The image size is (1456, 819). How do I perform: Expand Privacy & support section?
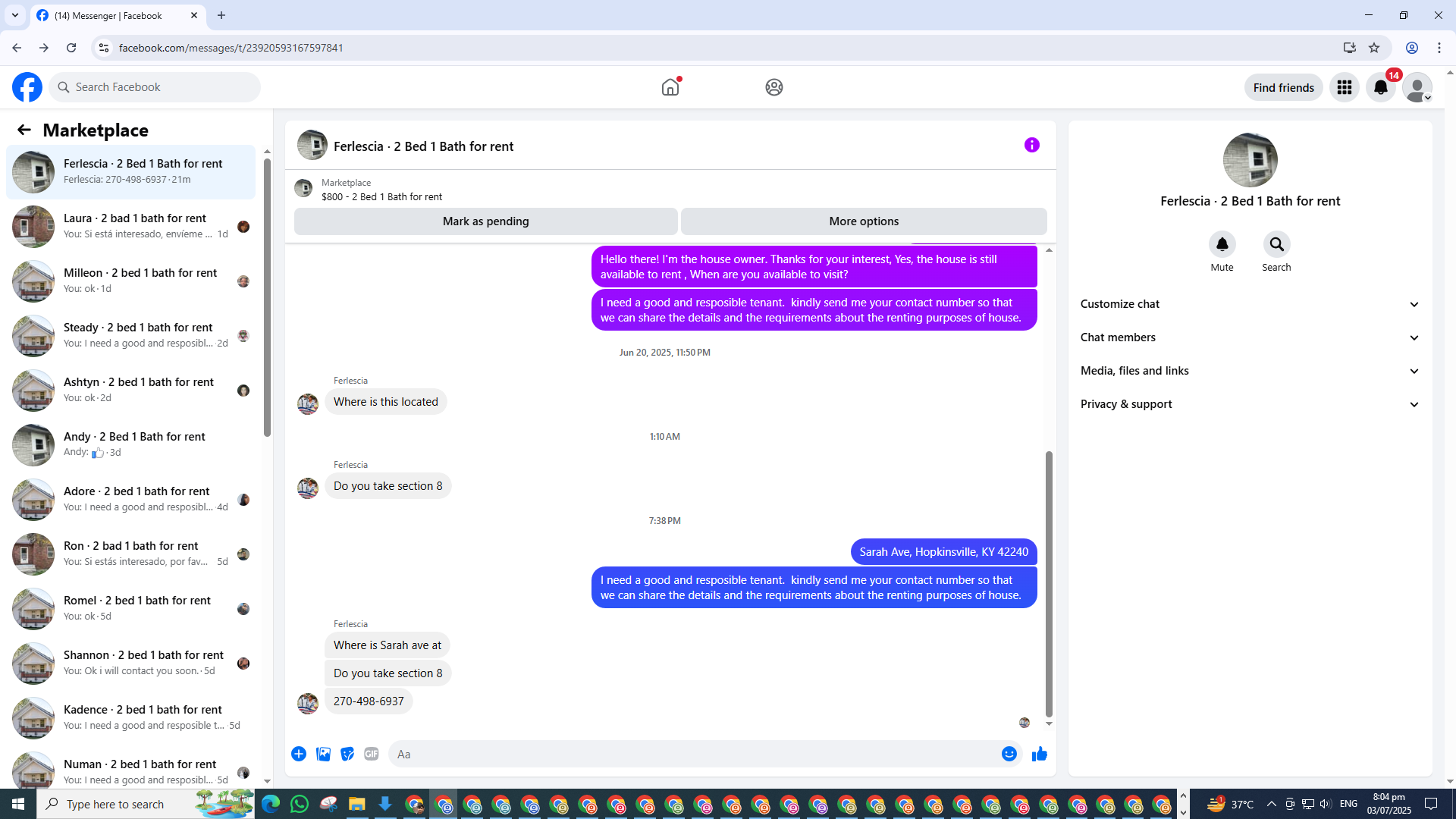1249,404
